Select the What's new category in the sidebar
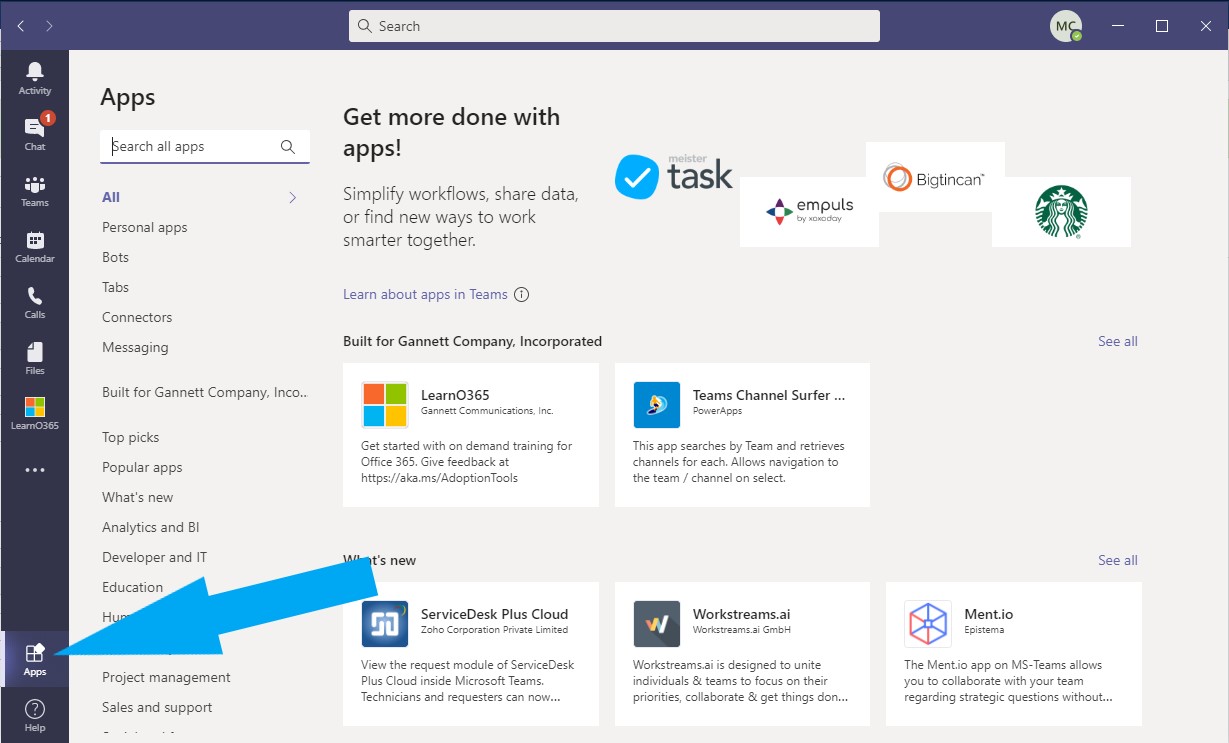1229x743 pixels. (x=137, y=497)
